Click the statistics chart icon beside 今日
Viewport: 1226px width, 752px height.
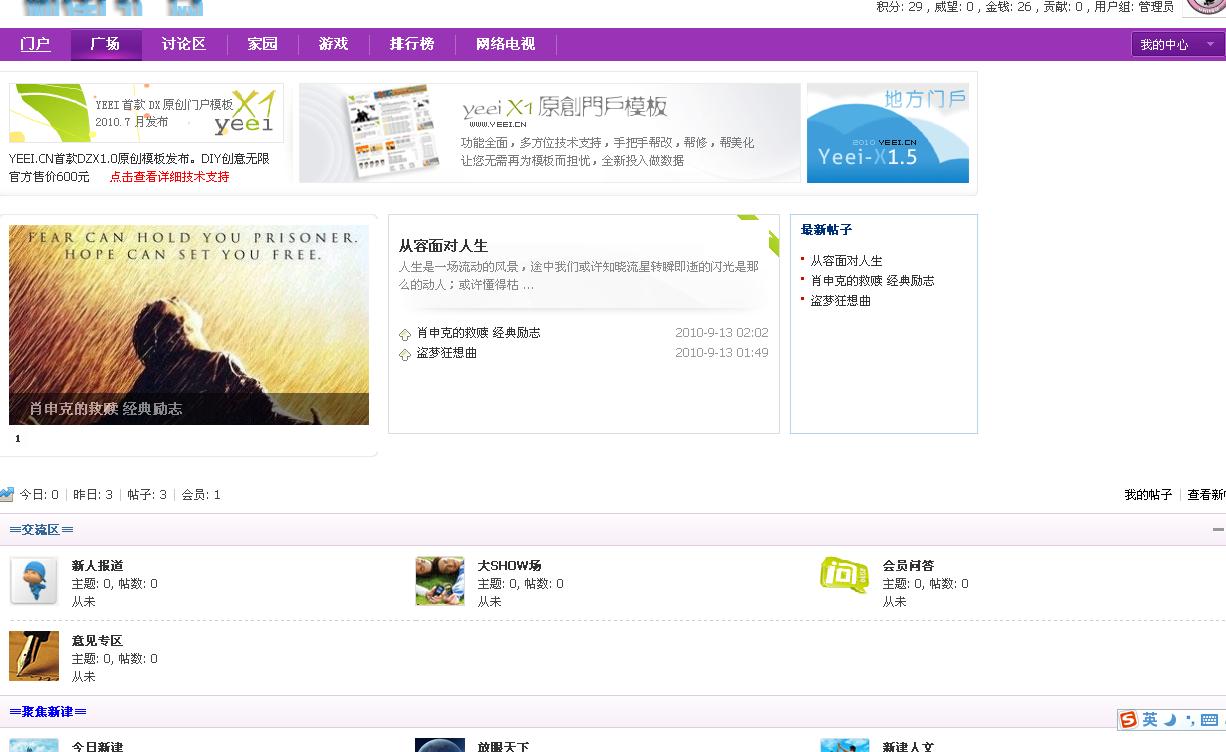click(7, 494)
